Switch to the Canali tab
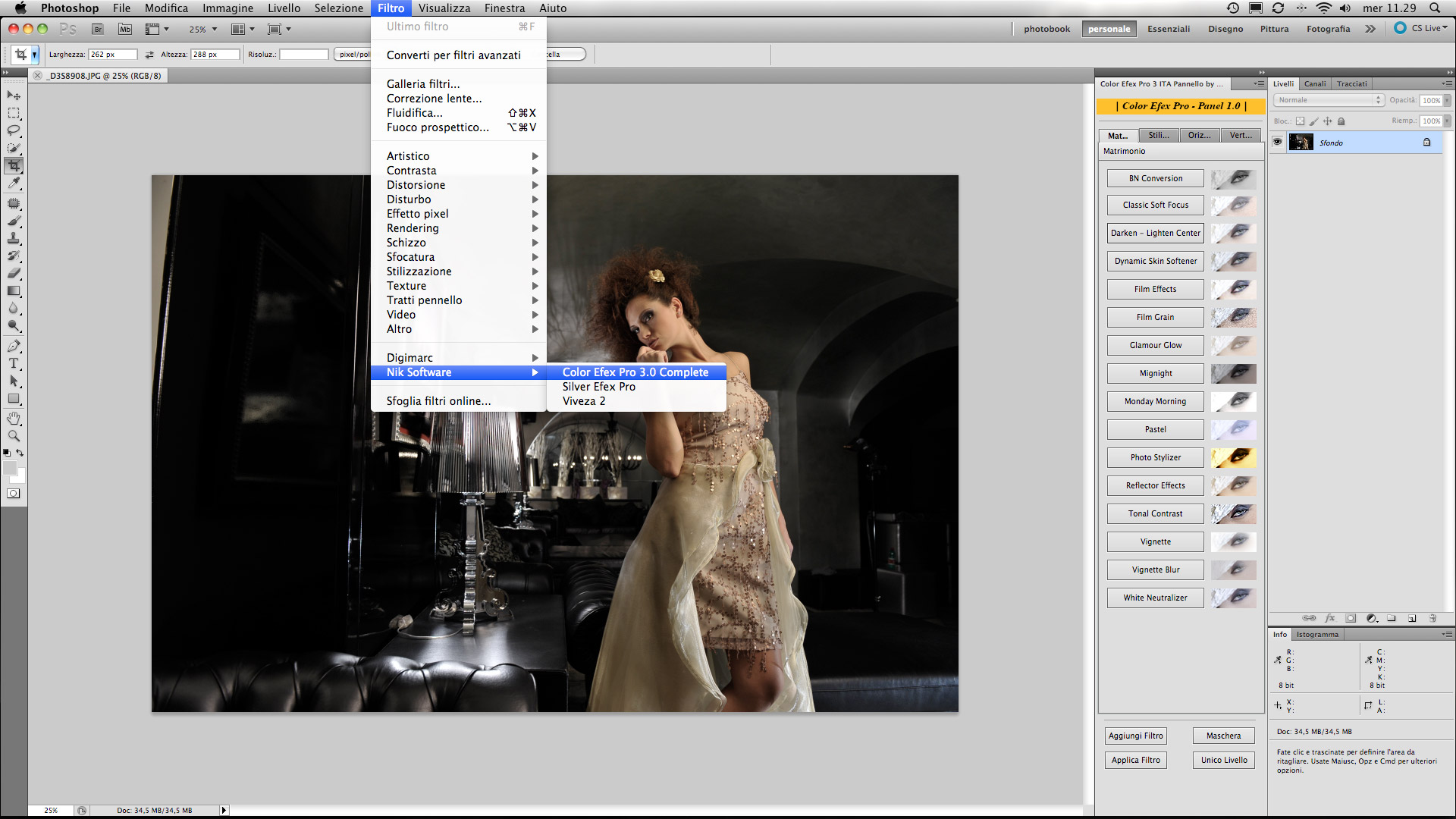 1315,83
